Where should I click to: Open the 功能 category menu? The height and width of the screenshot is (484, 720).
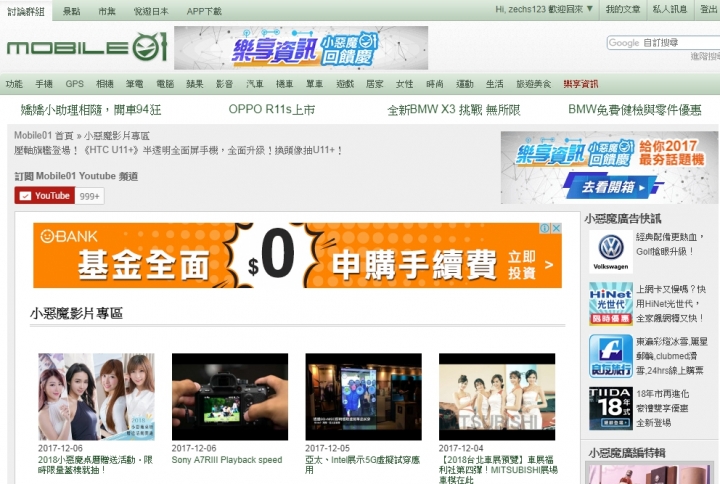[x=14, y=84]
